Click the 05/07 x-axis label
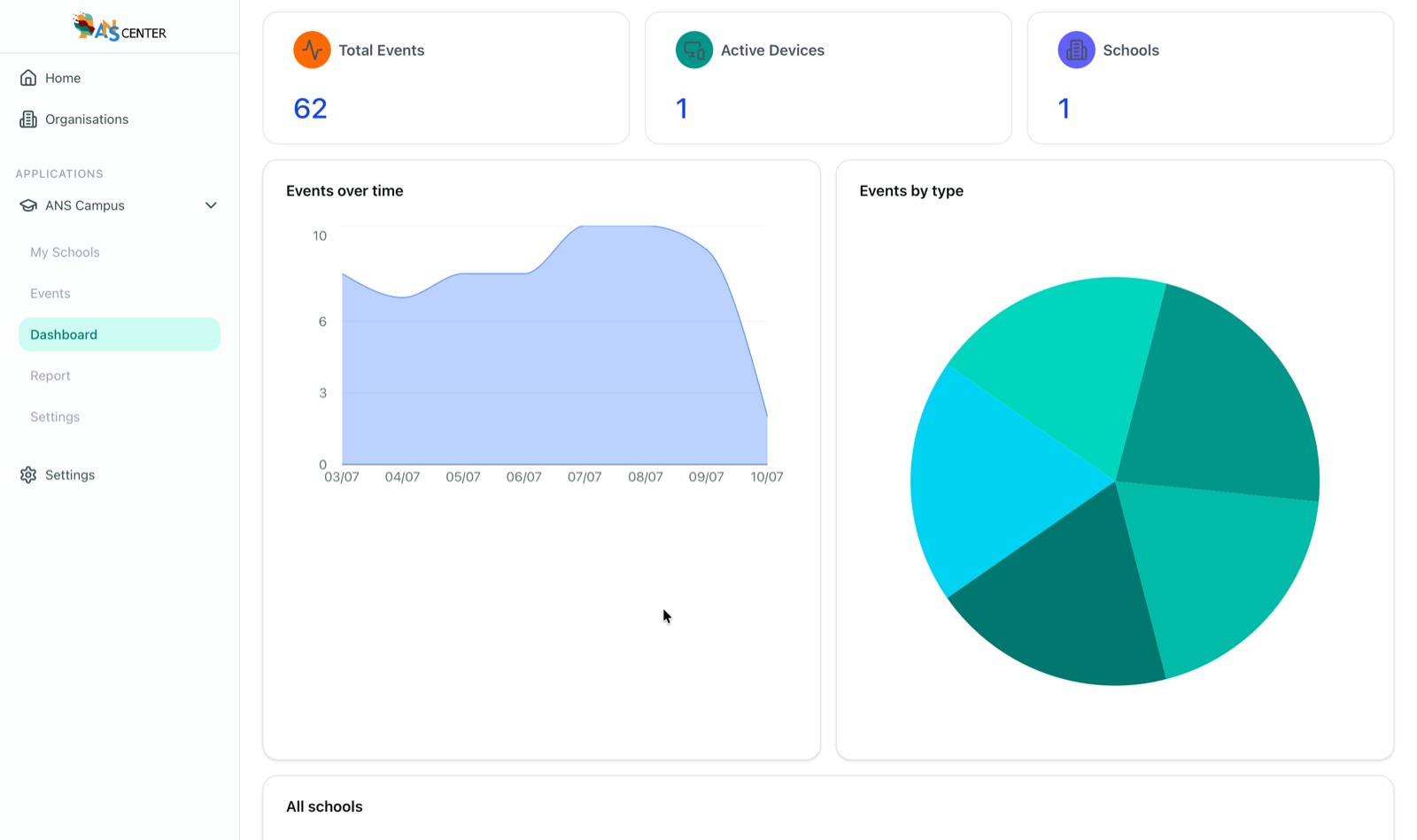Screen dimensions: 1417x840 click(463, 477)
